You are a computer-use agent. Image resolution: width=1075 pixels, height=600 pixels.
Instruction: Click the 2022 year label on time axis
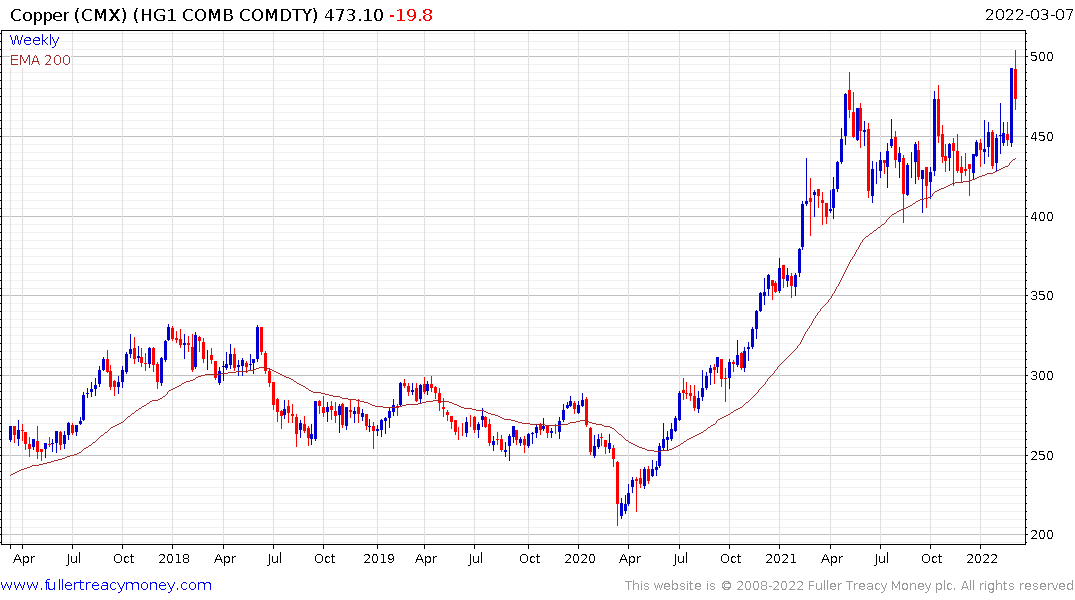point(982,559)
